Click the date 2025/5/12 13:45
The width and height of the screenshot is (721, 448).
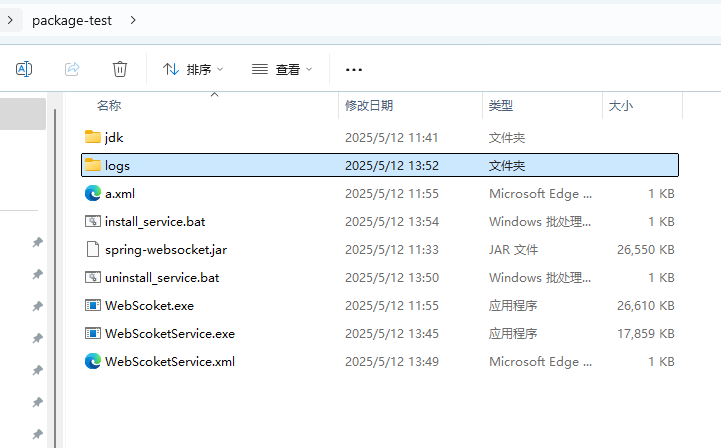[x=392, y=334]
